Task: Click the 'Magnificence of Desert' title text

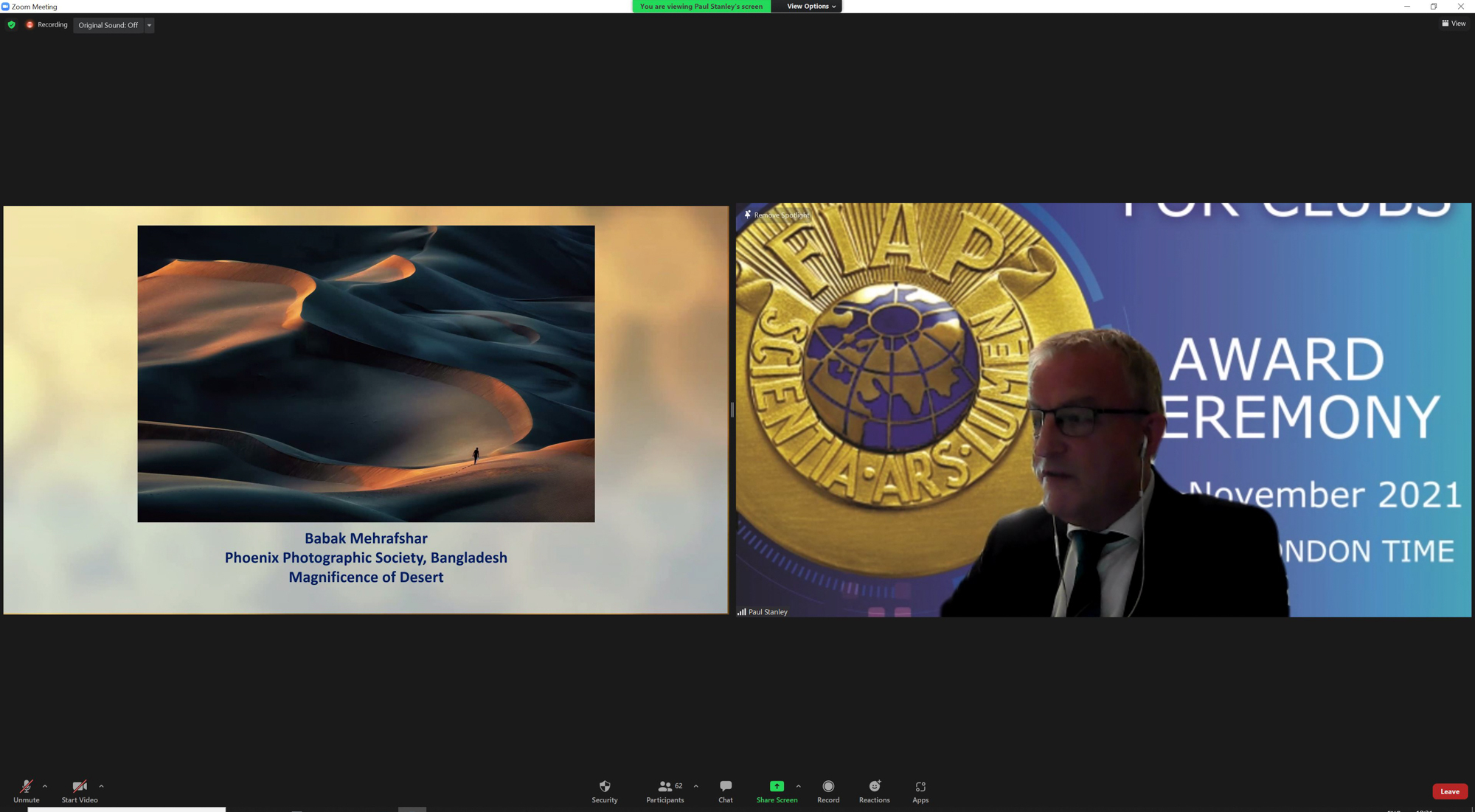Action: (x=366, y=577)
